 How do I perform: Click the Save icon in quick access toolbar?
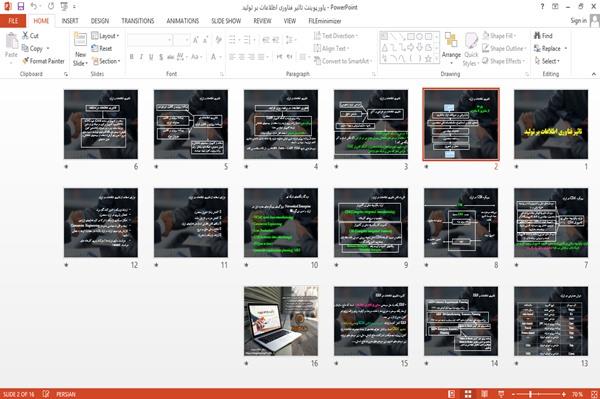point(21,7)
